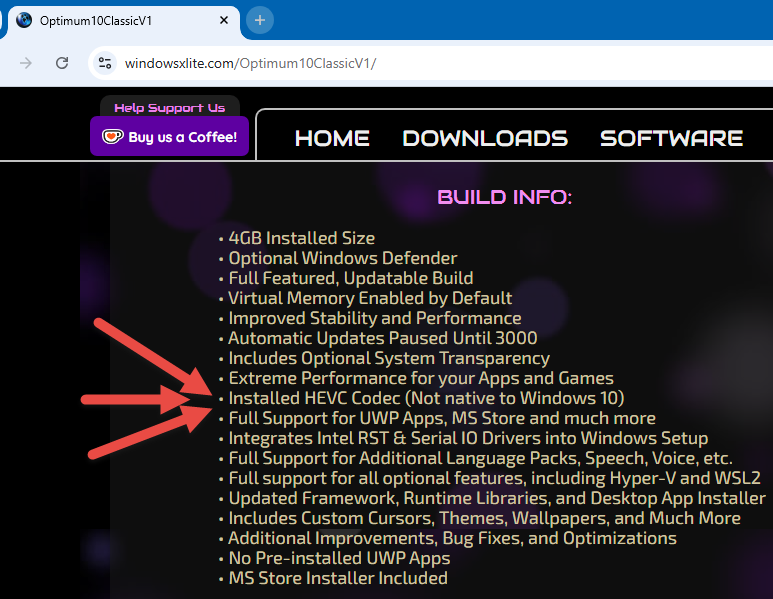Click the BUILD INFO heading
Screen dimensions: 773x599
tap(504, 197)
